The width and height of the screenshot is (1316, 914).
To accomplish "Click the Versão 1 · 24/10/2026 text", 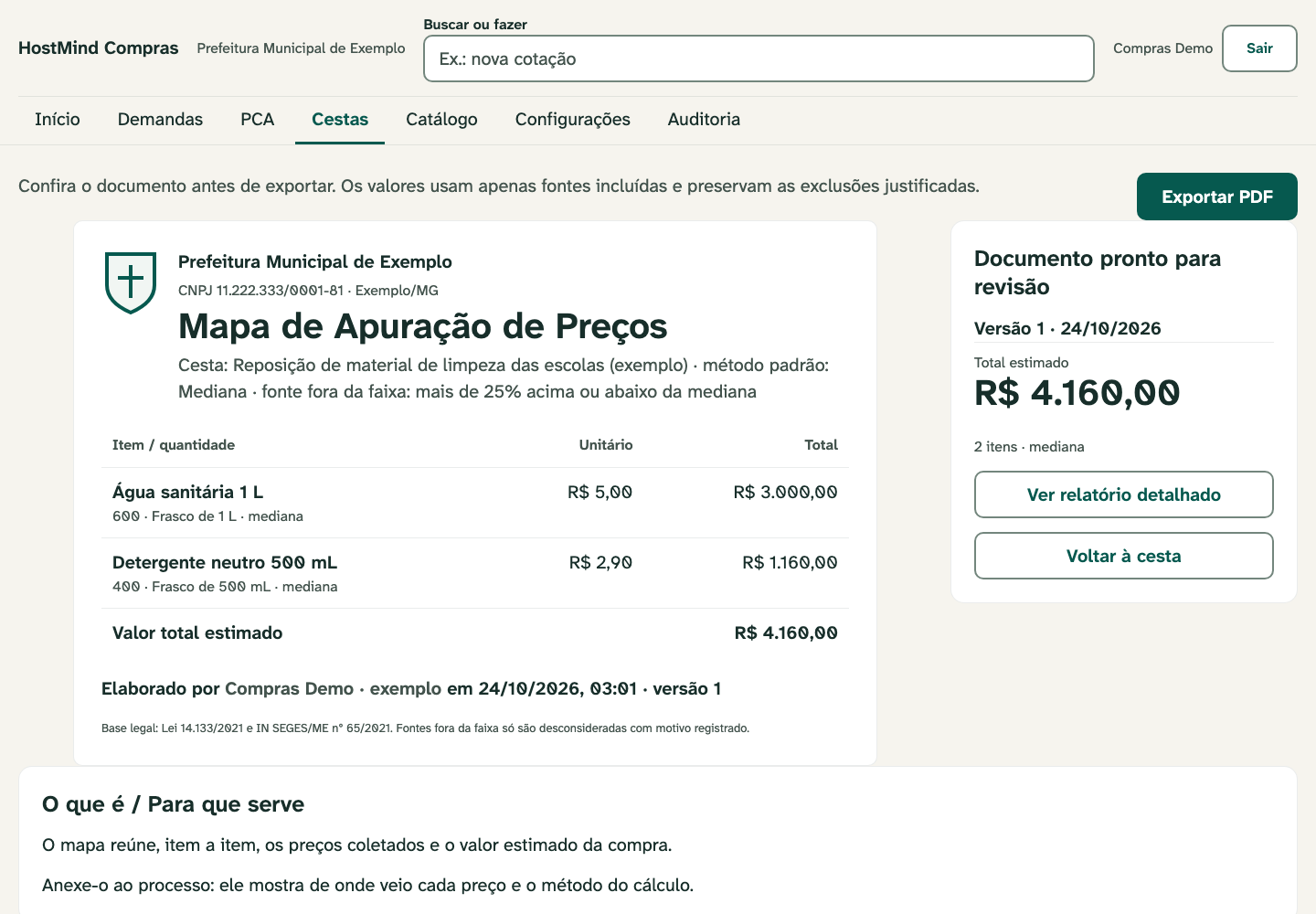I will tap(1067, 328).
